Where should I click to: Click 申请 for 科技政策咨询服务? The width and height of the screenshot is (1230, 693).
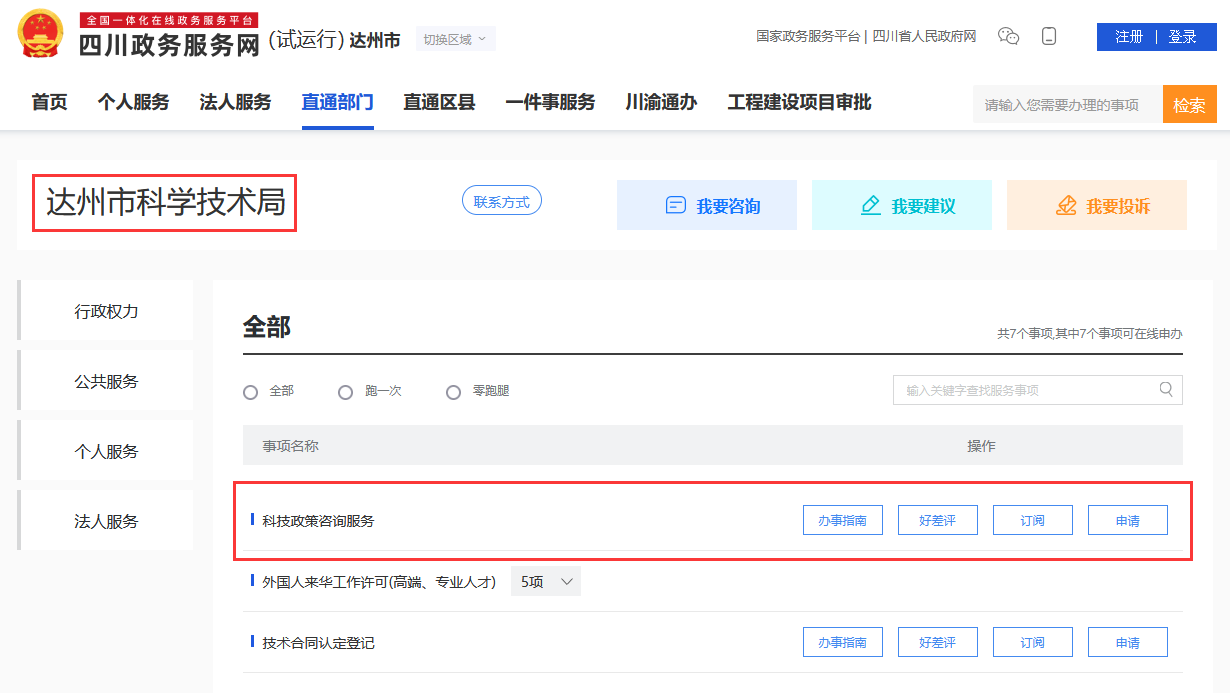tap(1128, 520)
